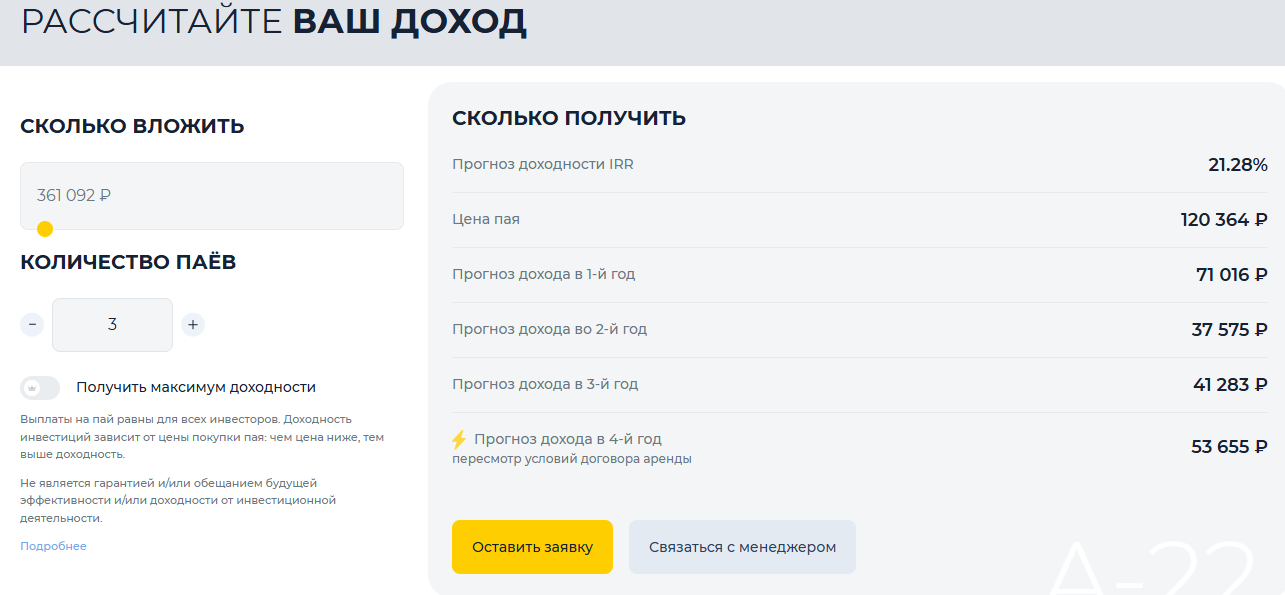Image resolution: width=1285 pixels, height=595 pixels.
Task: Open the 'Подробнее' link
Action: (x=53, y=546)
